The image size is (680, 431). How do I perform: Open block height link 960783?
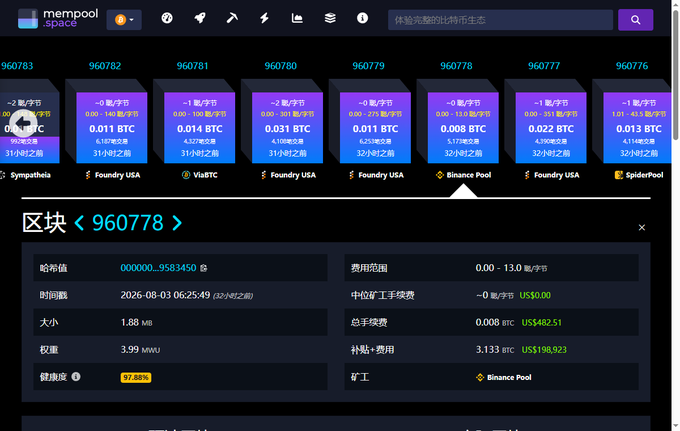tap(17, 66)
